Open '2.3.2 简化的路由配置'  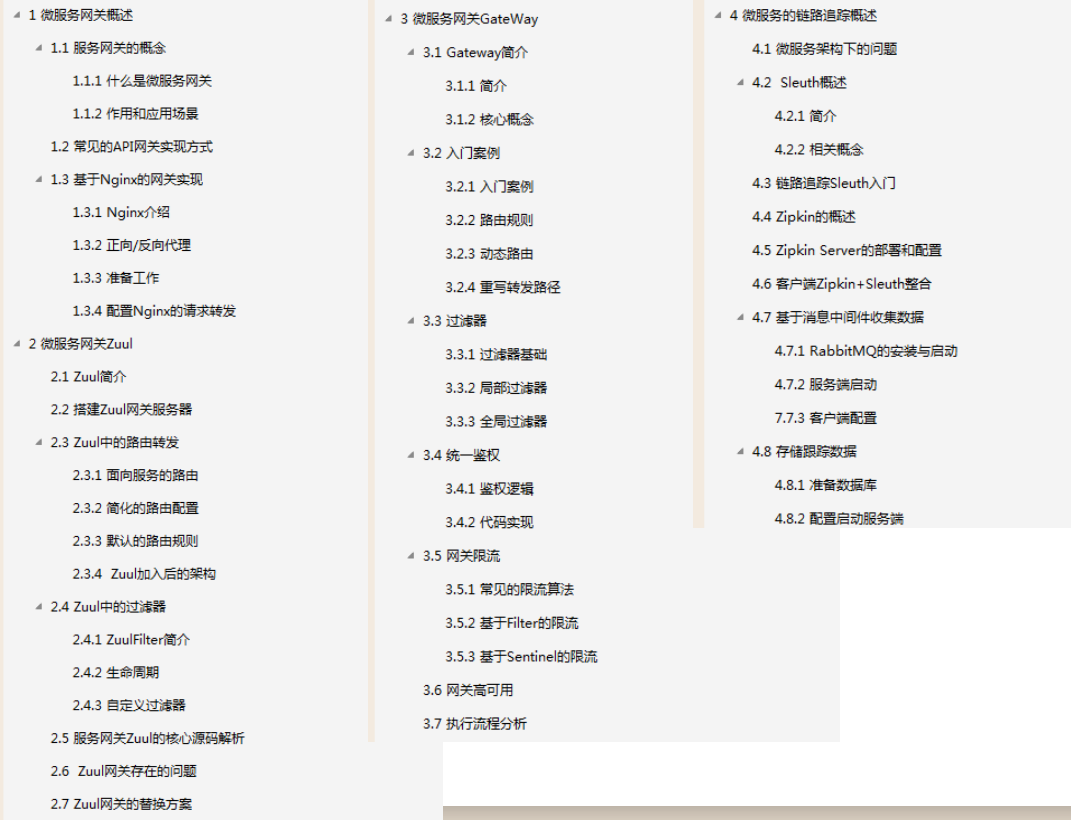pos(135,508)
